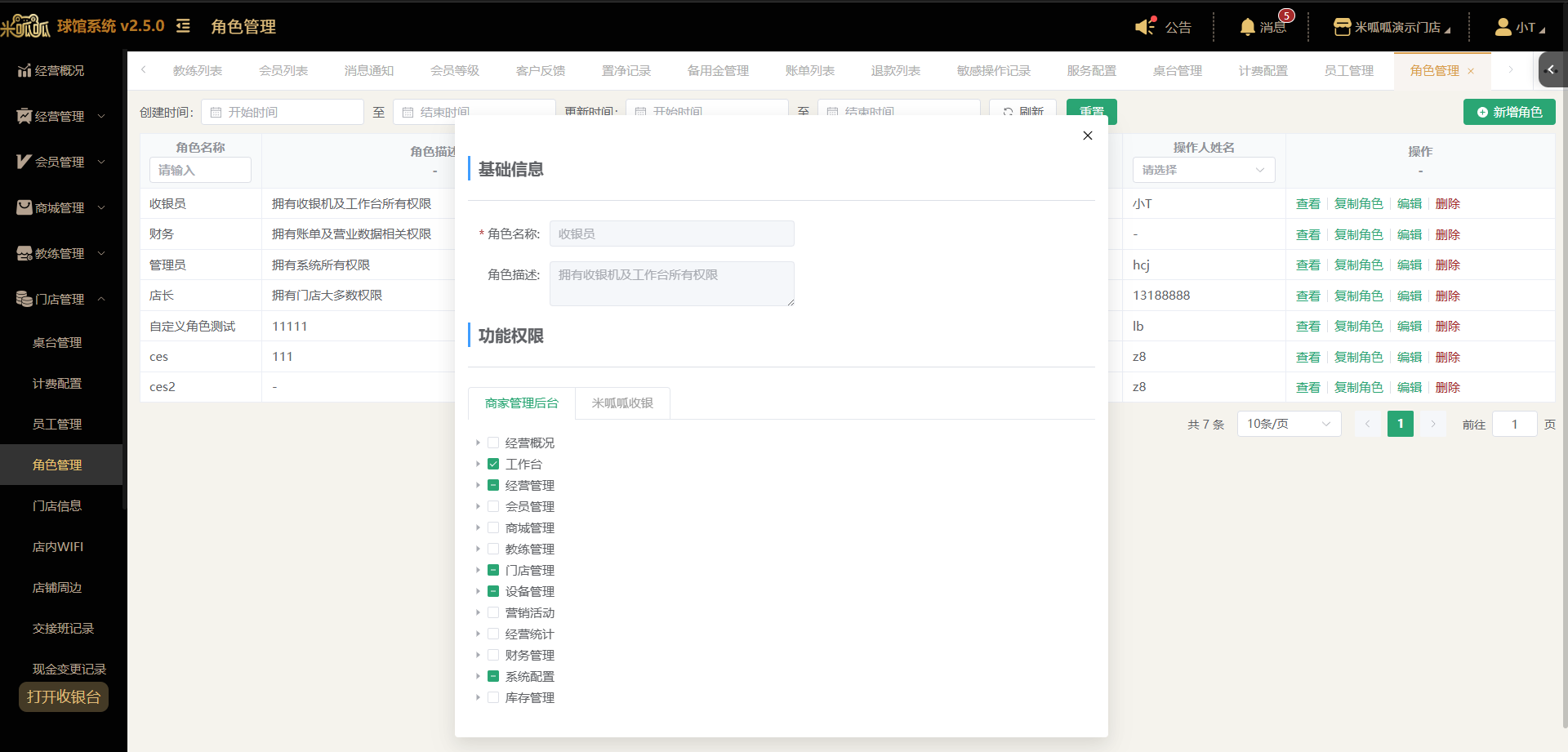Click the floating panel arrow icon at top right
The width and height of the screenshot is (1568, 752).
click(x=1552, y=70)
